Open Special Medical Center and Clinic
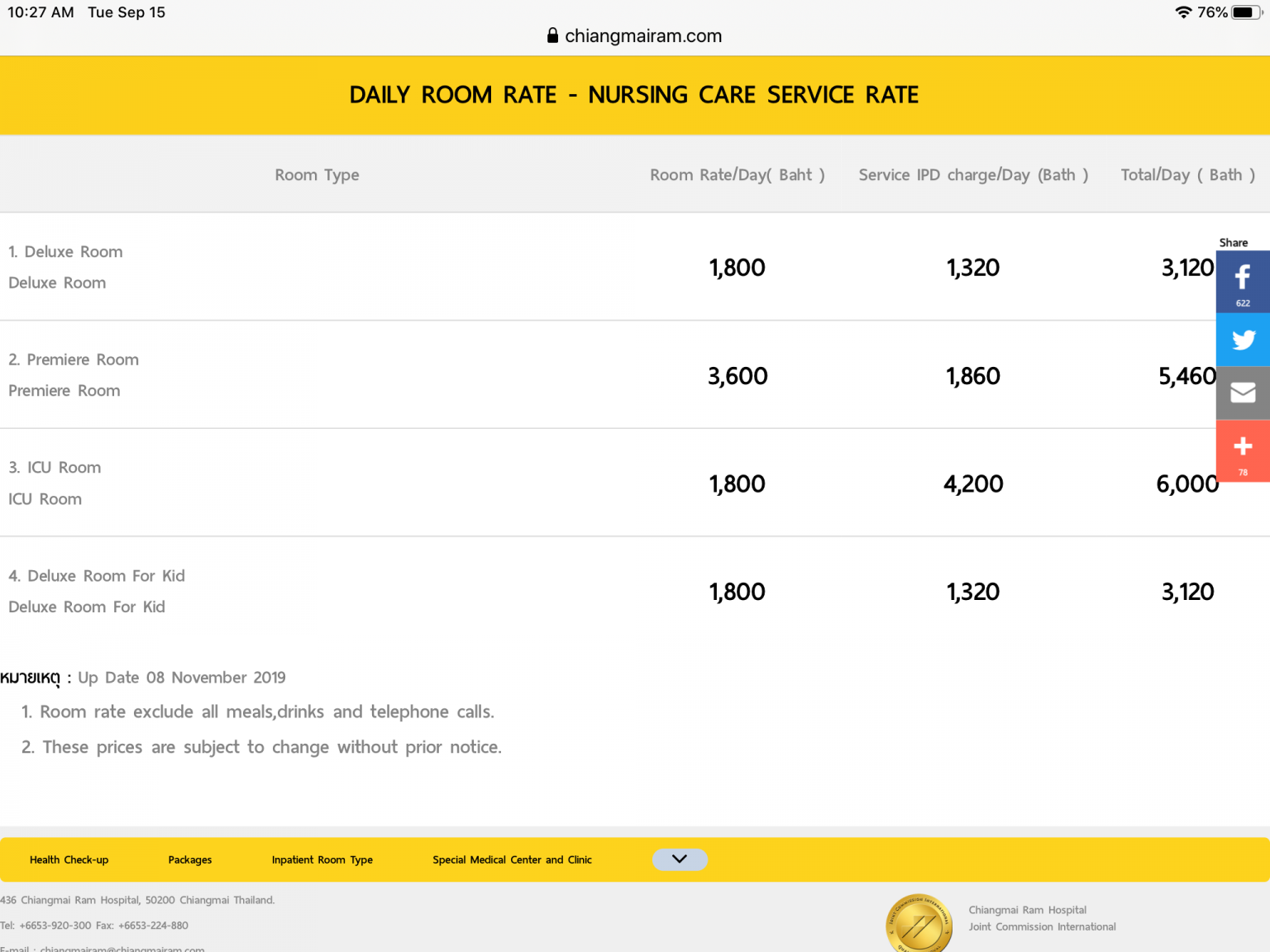The image size is (1270, 952). (512, 859)
